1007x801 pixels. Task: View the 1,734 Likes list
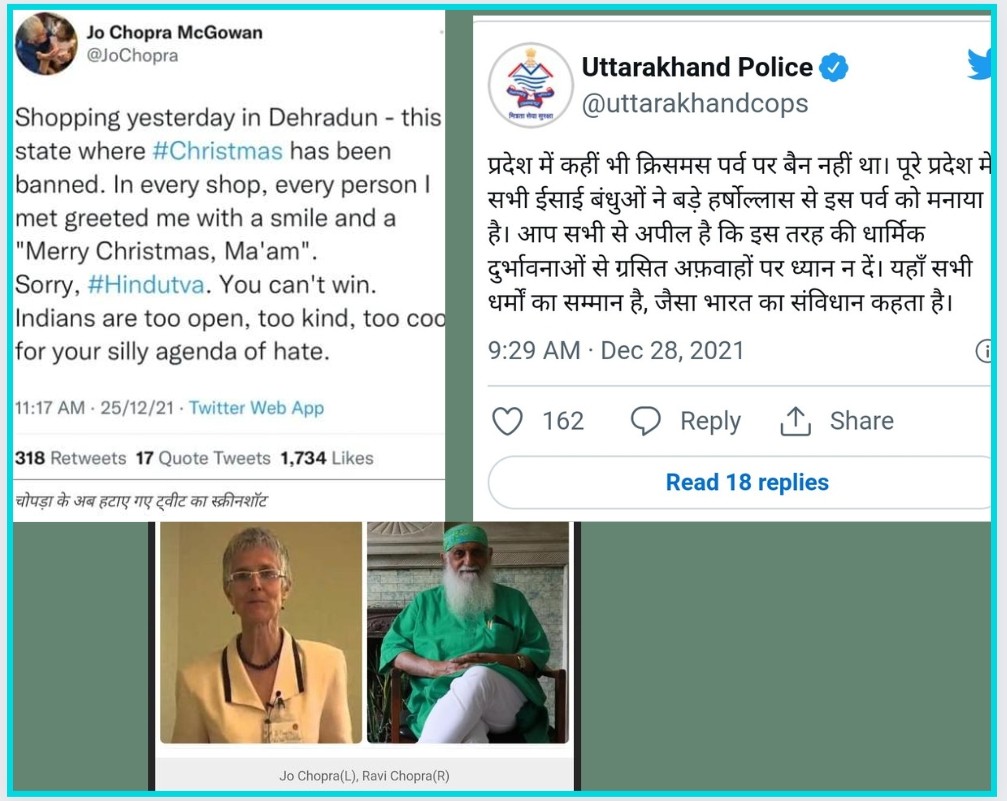click(x=327, y=458)
